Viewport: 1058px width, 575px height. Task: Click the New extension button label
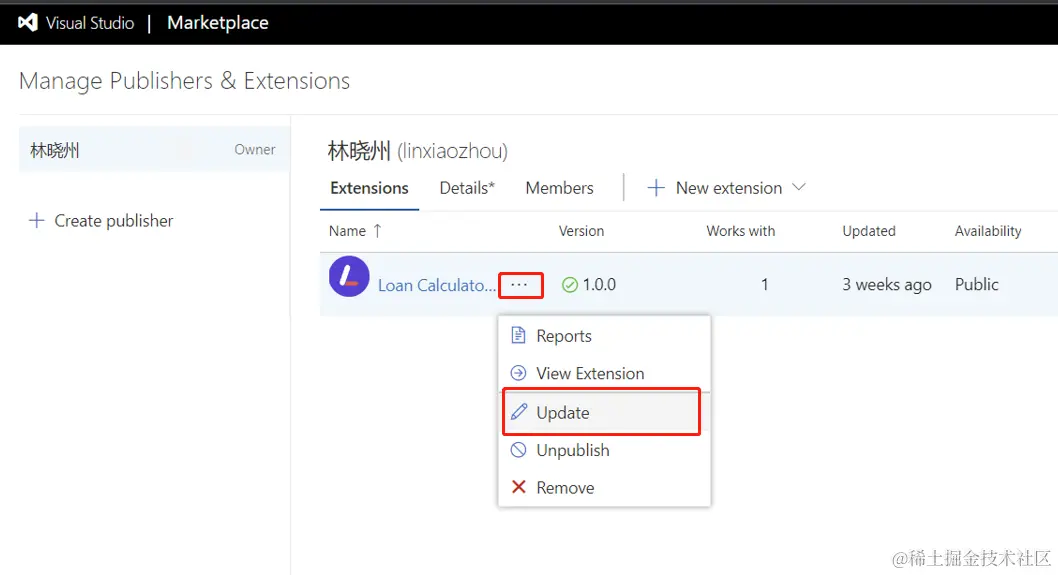pyautogui.click(x=729, y=188)
